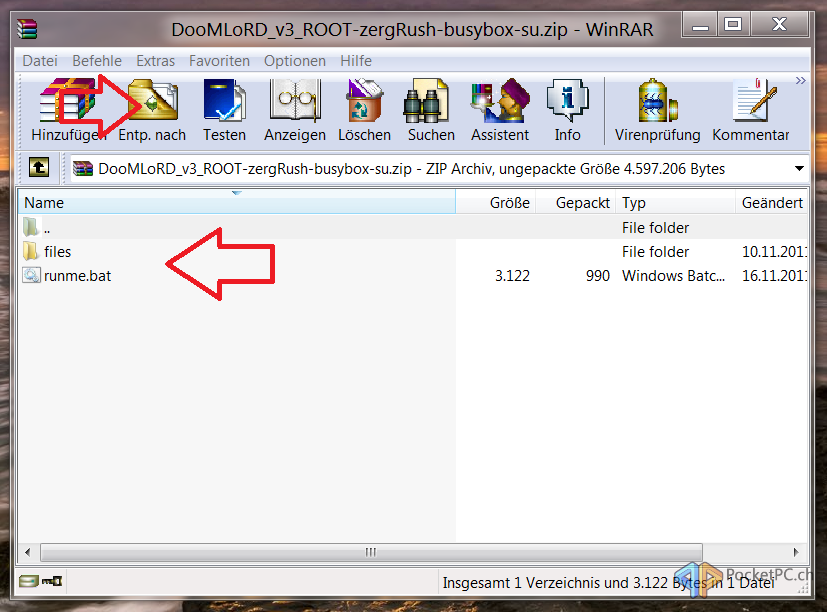Viewport: 827px width, 612px height.
Task: Add a Kommentar to the archive
Action: [750, 110]
